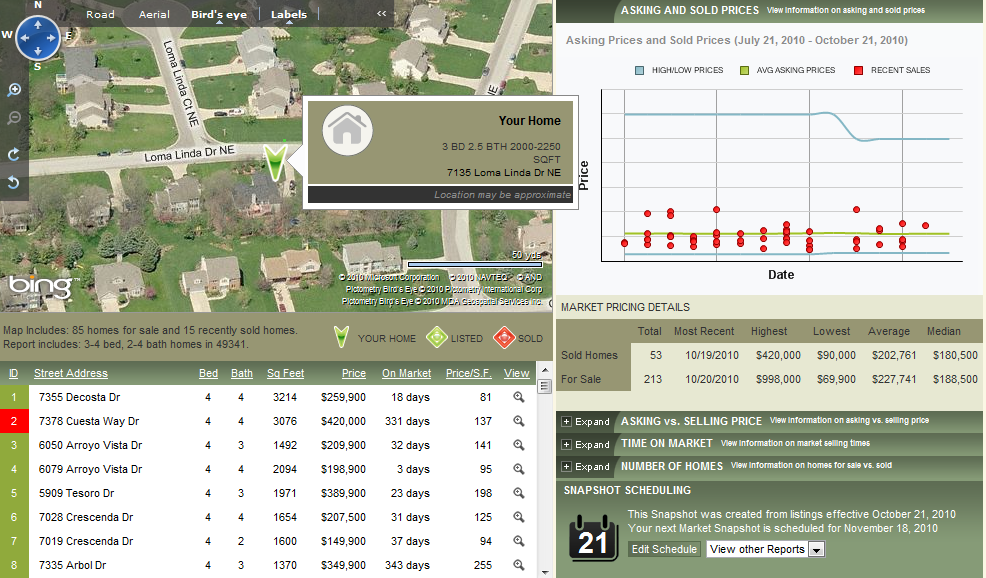Sort listings by Price/S.F. column

468,373
